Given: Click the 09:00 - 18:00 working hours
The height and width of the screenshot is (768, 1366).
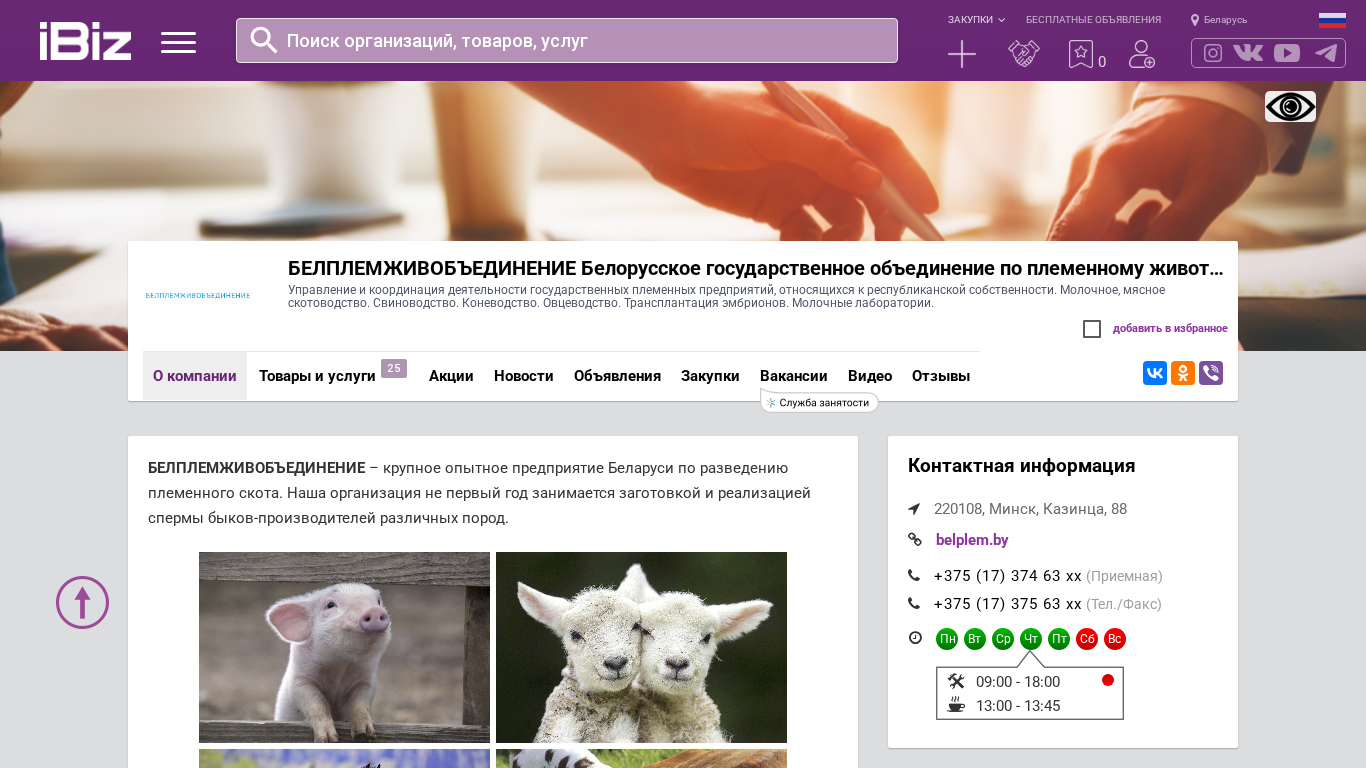Looking at the screenshot, I should 1018,682.
